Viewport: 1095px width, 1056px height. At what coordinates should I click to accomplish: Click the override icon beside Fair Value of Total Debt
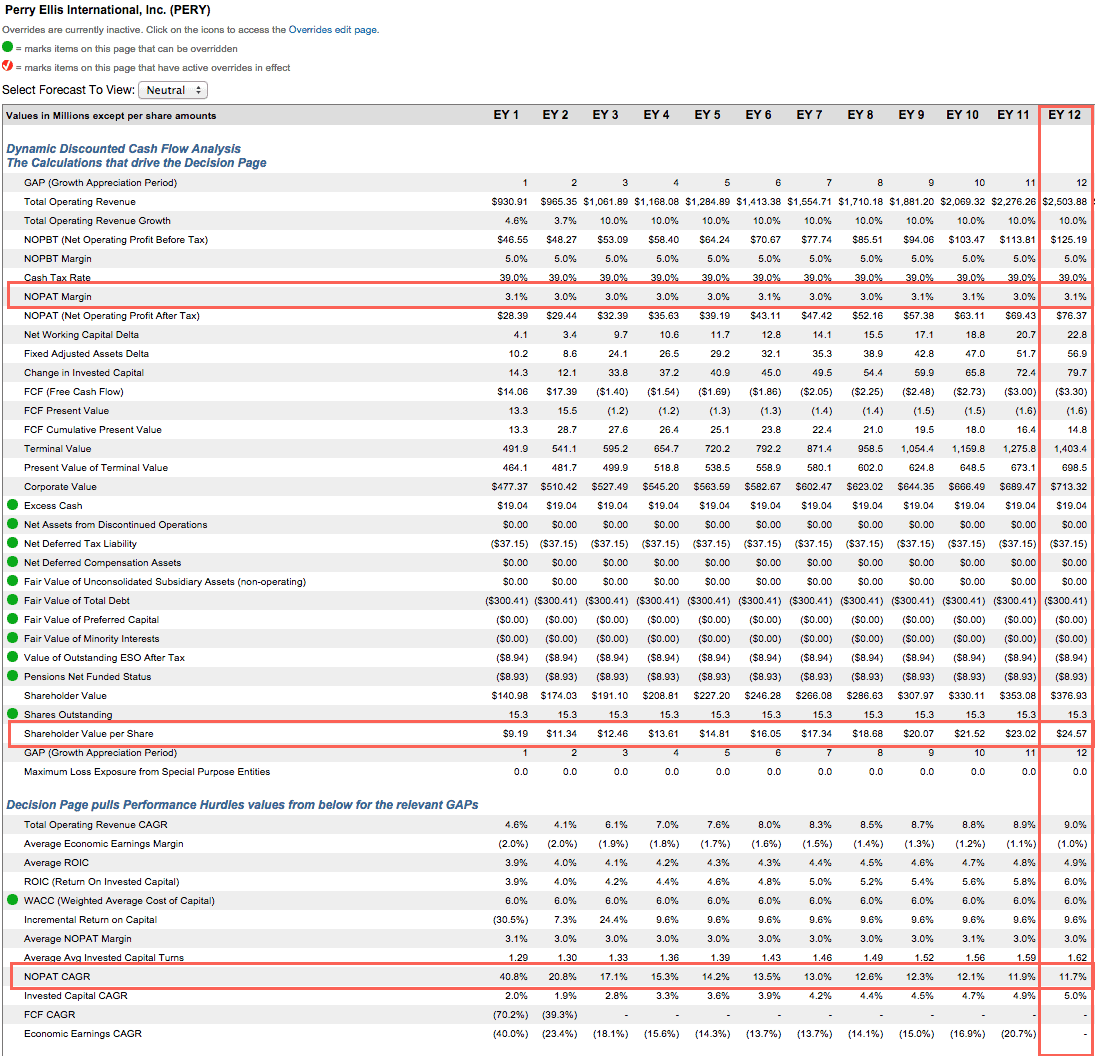pyautogui.click(x=12, y=600)
